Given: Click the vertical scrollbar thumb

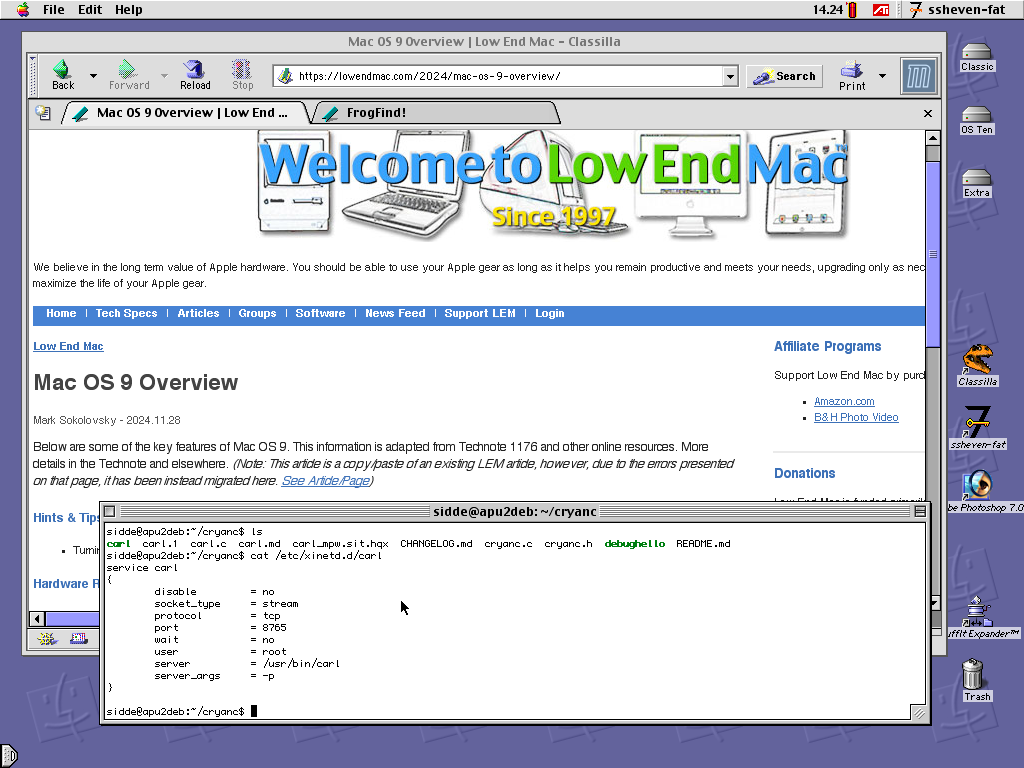Looking at the screenshot, I should pyautogui.click(x=933, y=254).
